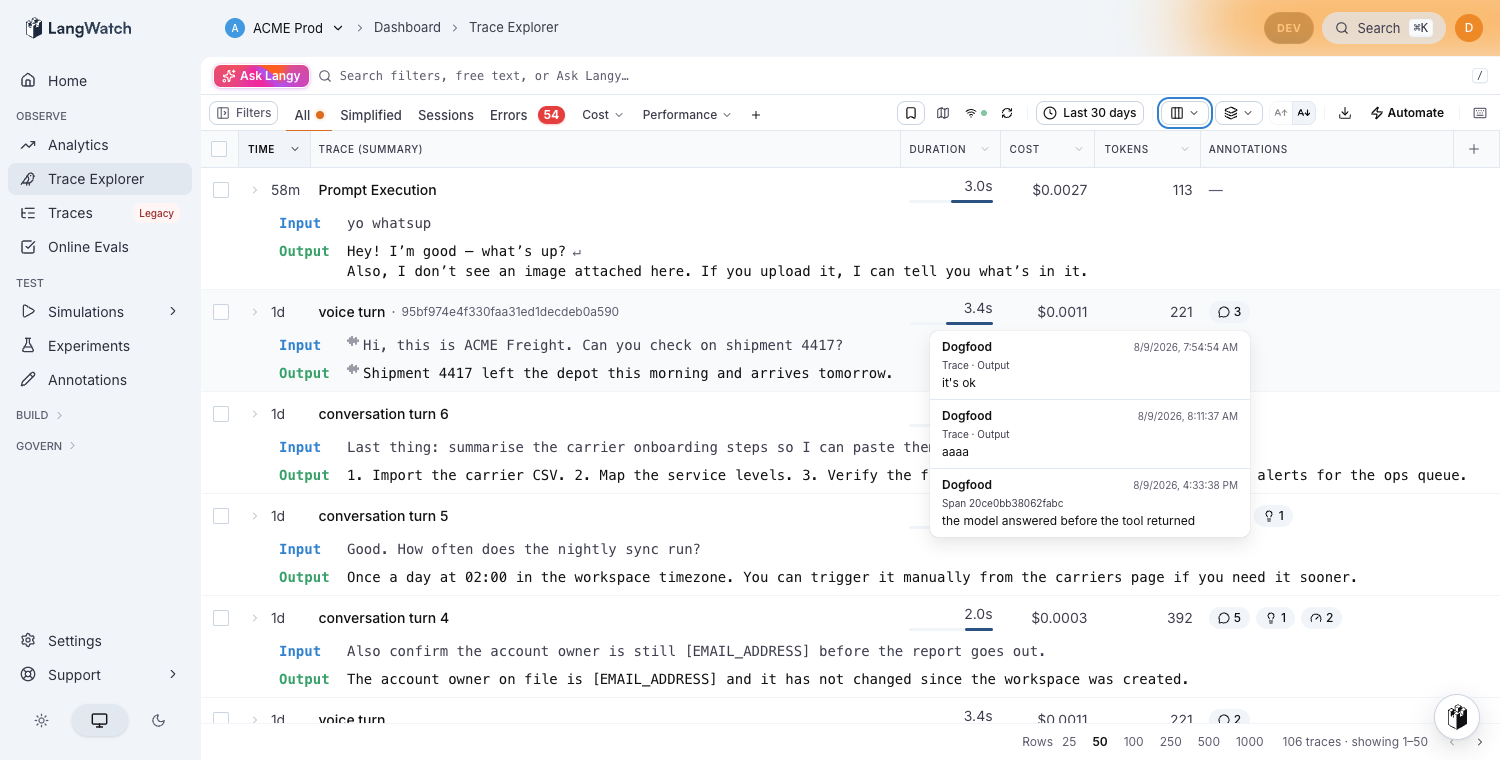Image resolution: width=1500 pixels, height=760 pixels.
Task: Check the voice turn 95bf974e row
Action: [221, 312]
